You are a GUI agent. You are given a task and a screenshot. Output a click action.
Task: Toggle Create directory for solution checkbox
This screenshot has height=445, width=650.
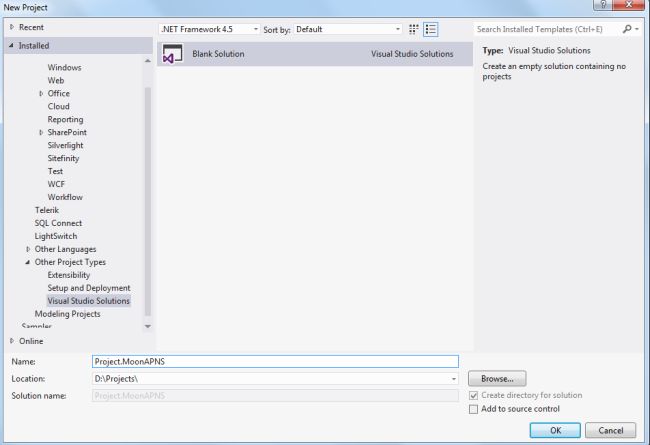coord(473,395)
